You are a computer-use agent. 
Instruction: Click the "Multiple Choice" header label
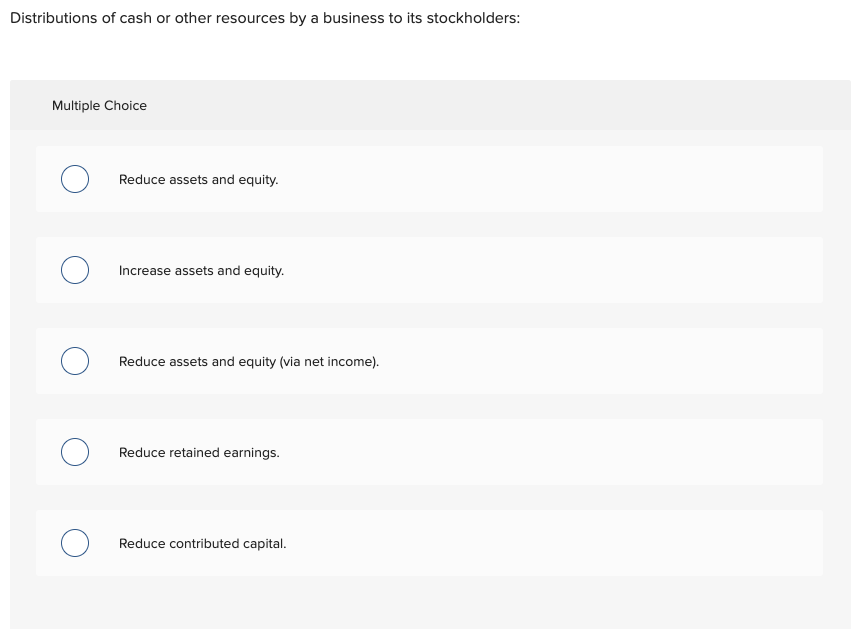click(x=99, y=105)
